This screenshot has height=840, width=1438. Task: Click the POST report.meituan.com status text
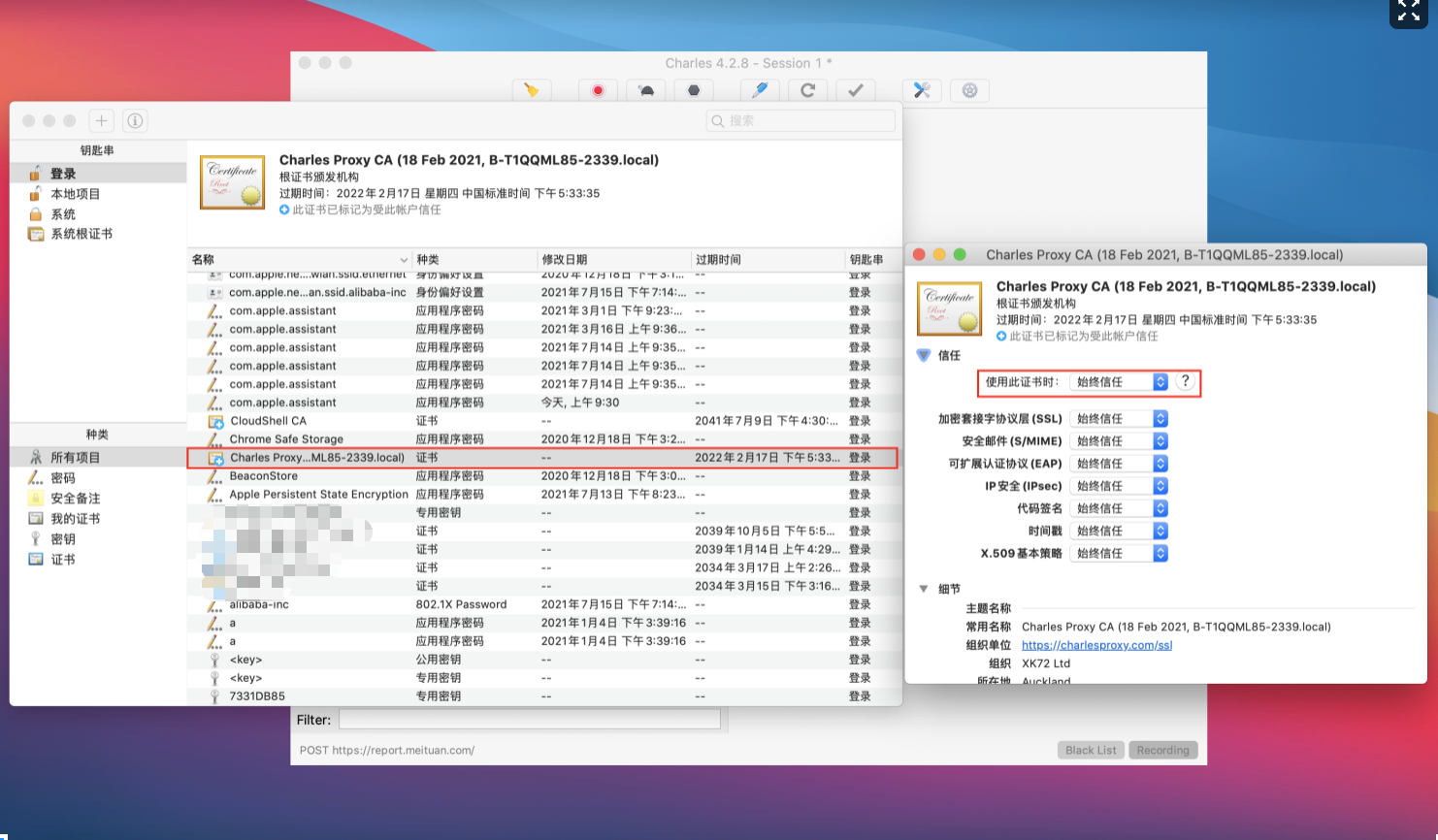pos(387,750)
